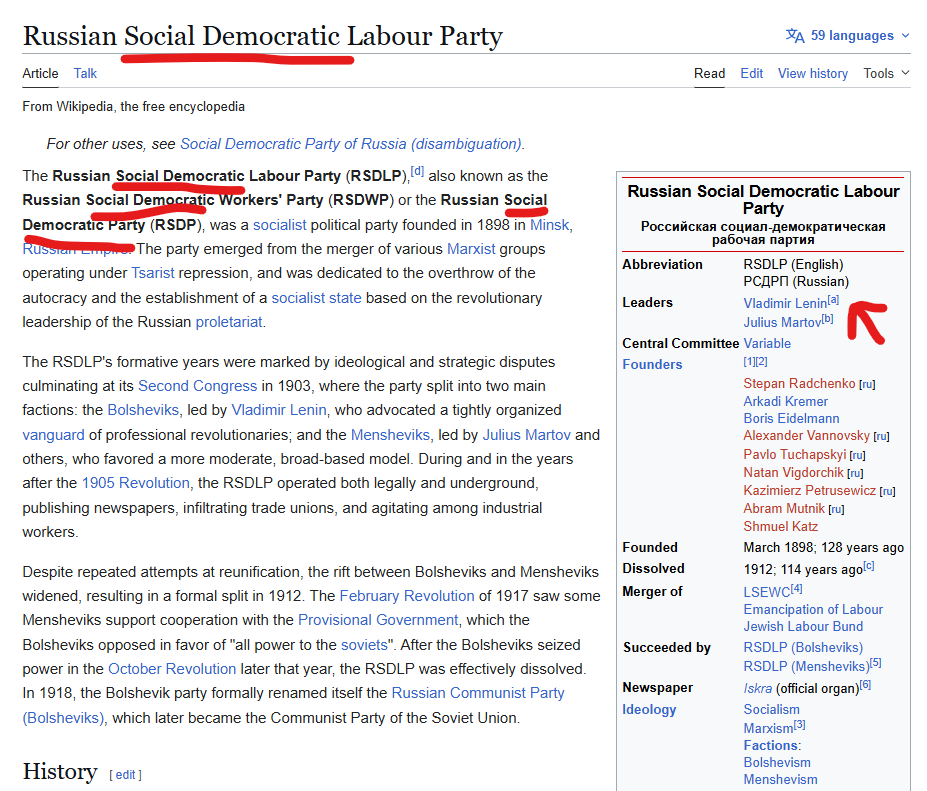The width and height of the screenshot is (927, 791).
Task: Open the 1905 Revolution link
Action: [x=135, y=482]
